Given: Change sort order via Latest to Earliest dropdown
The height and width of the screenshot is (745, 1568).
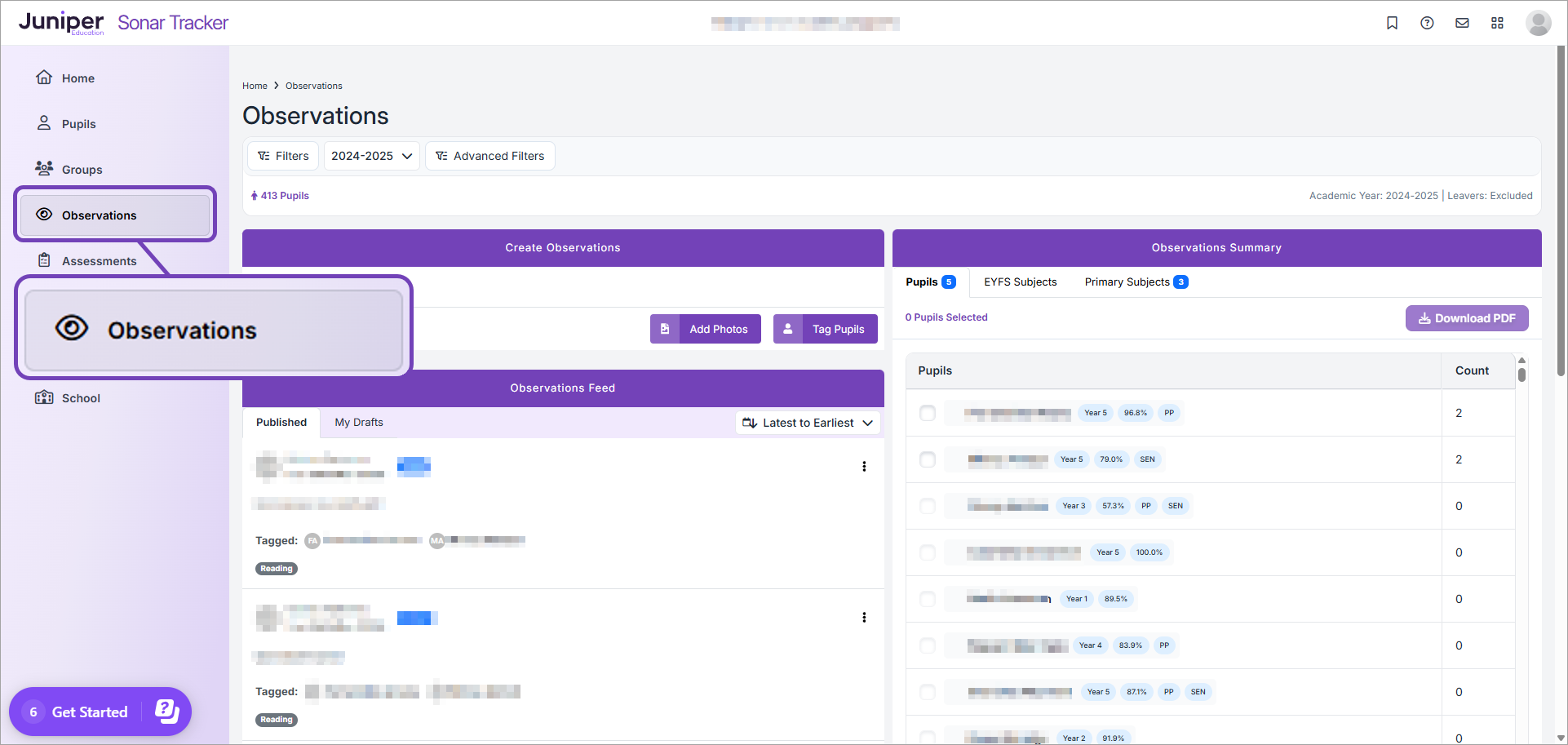Looking at the screenshot, I should [x=807, y=423].
